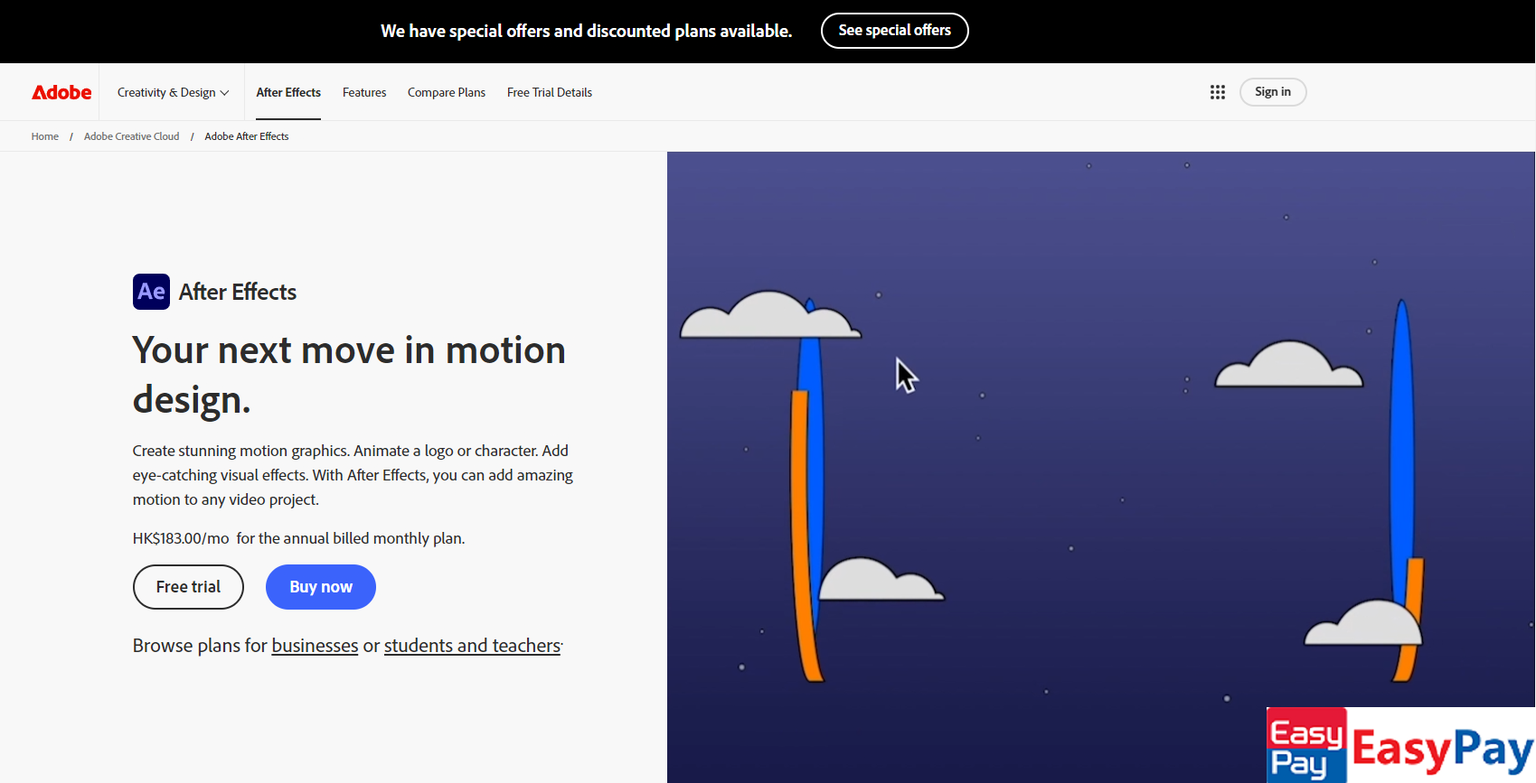This screenshot has width=1536, height=783.
Task: Click 'We have special offers' banner text
Action: click(586, 31)
